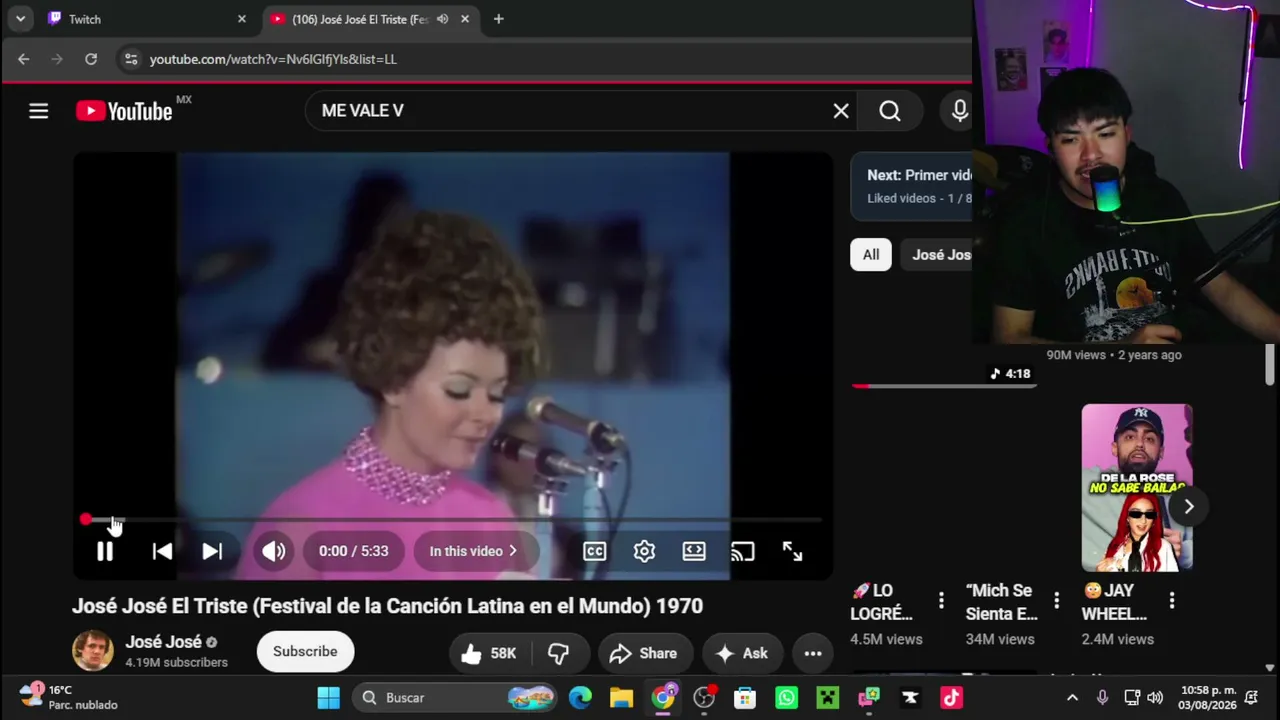1280x720 pixels.
Task: Click the taskbar Buscar search box
Action: (x=455, y=698)
